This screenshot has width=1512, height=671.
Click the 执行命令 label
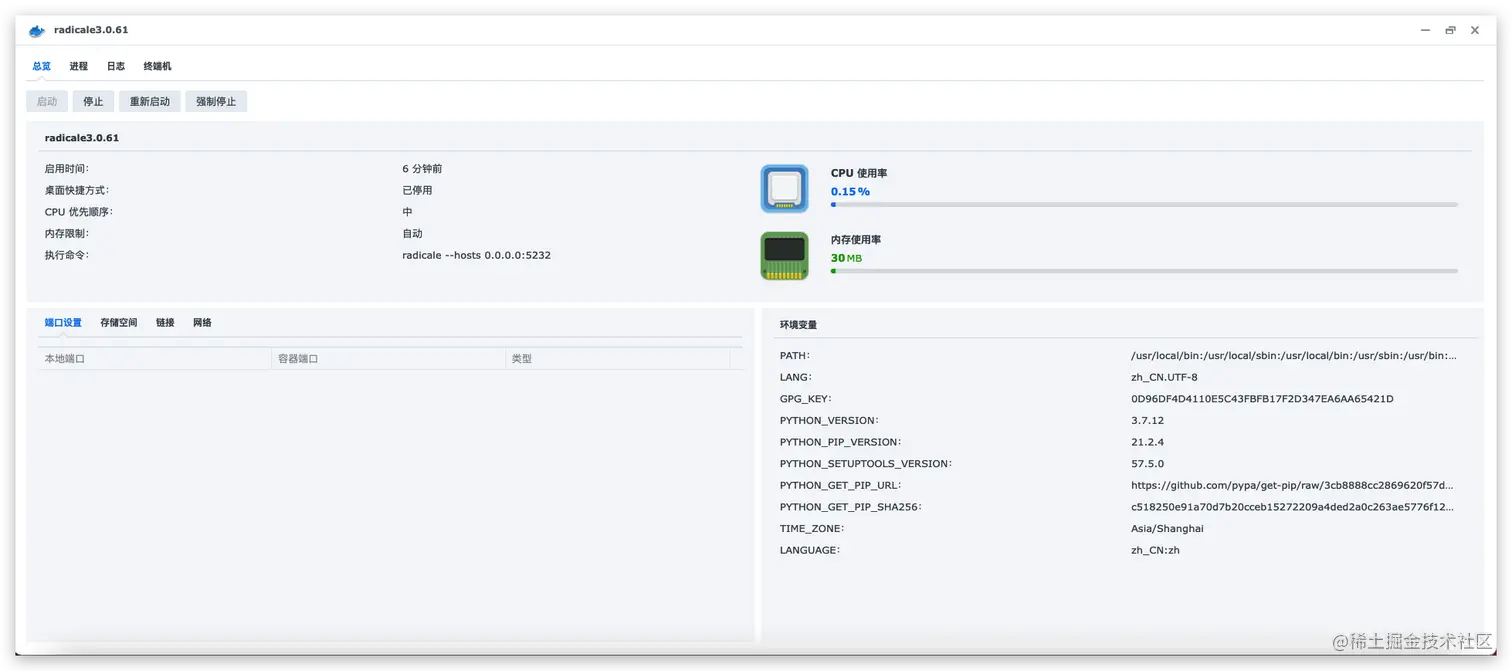(x=66, y=255)
